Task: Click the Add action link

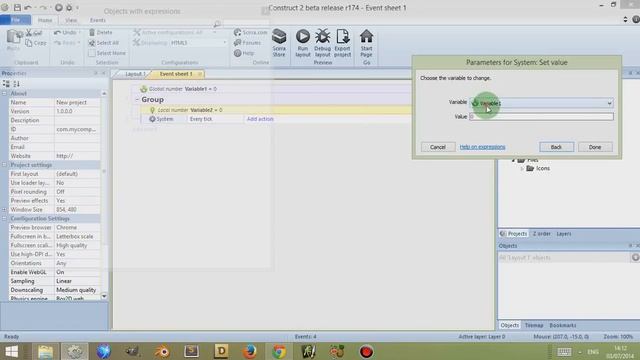Action: [260, 119]
